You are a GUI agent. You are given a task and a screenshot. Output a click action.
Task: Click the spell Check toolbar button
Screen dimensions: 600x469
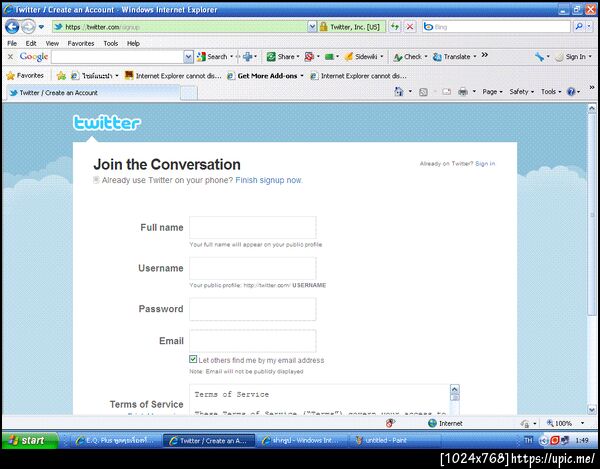(408, 57)
